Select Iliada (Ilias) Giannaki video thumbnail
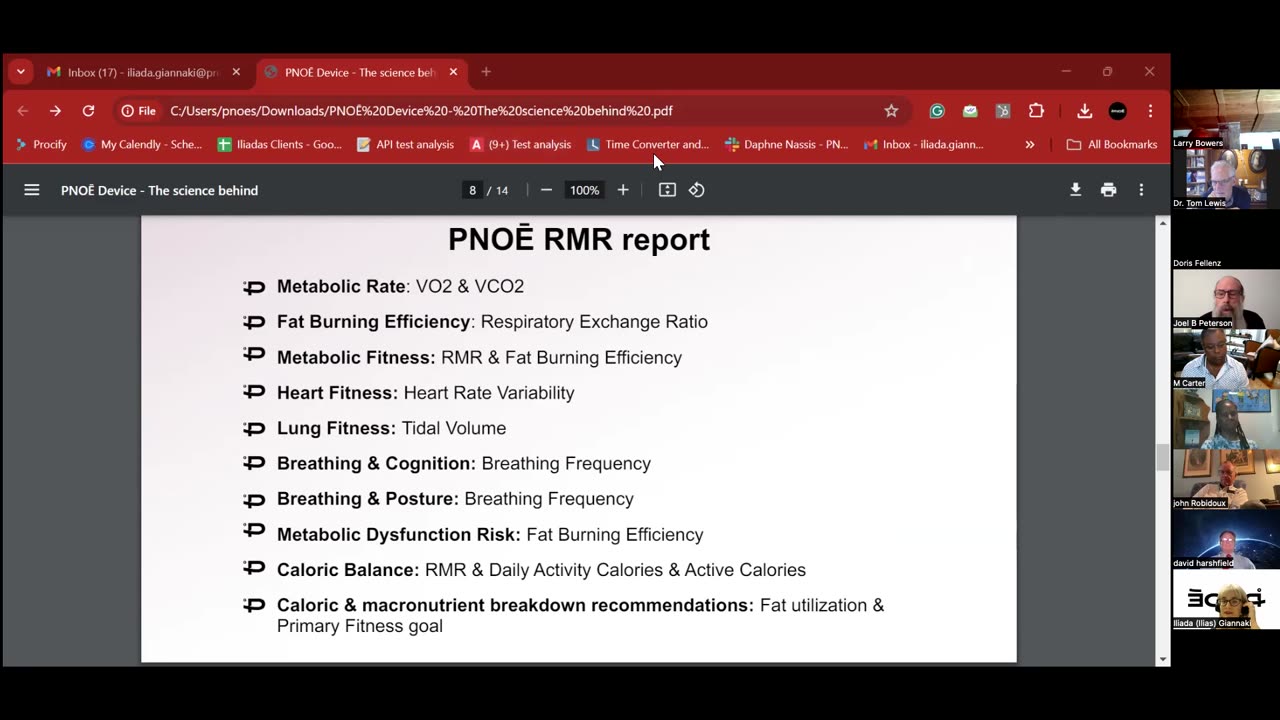Image resolution: width=1280 pixels, height=720 pixels. coord(1226,598)
